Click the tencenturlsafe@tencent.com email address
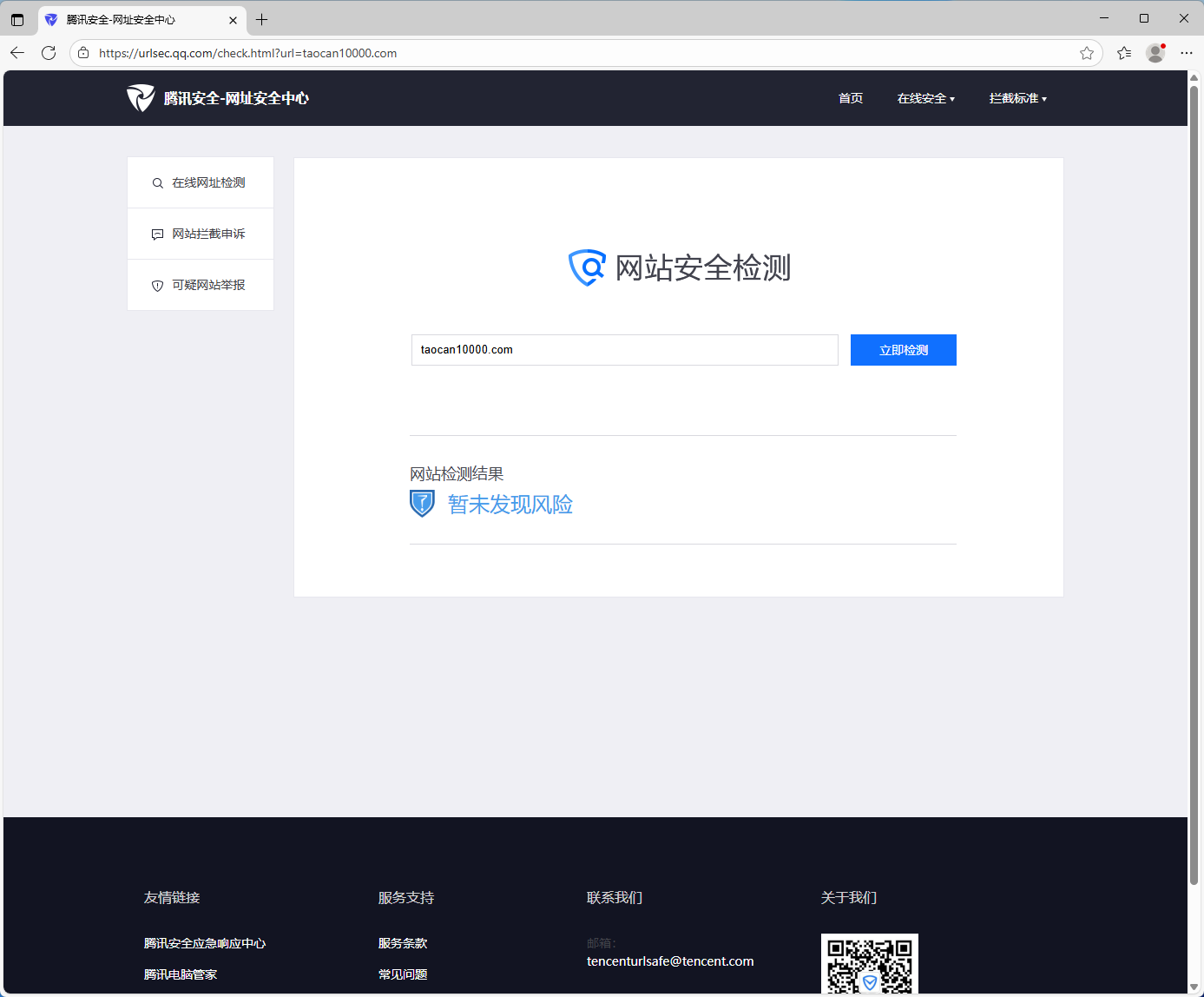The width and height of the screenshot is (1204, 997). tap(670, 961)
